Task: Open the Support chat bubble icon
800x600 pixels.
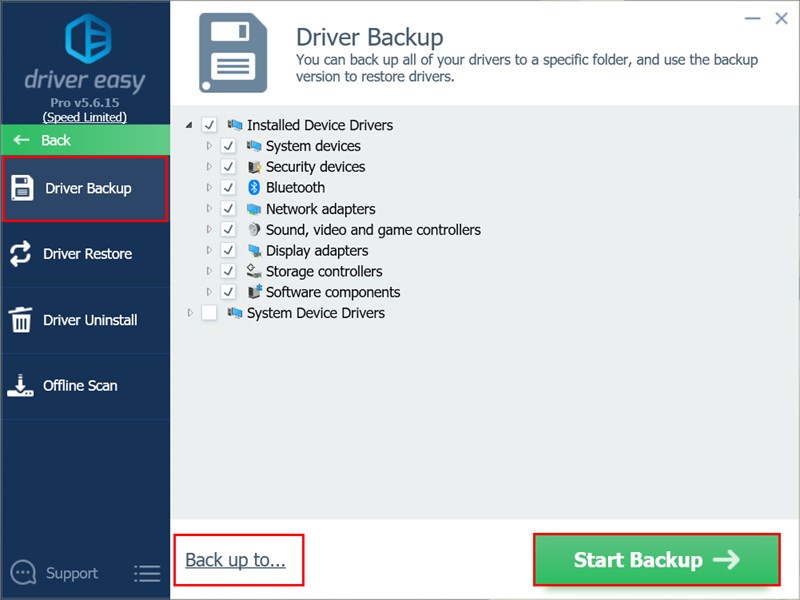Action: 23,573
